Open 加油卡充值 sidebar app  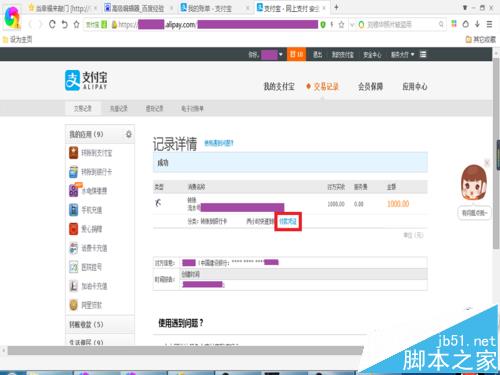tap(88, 286)
